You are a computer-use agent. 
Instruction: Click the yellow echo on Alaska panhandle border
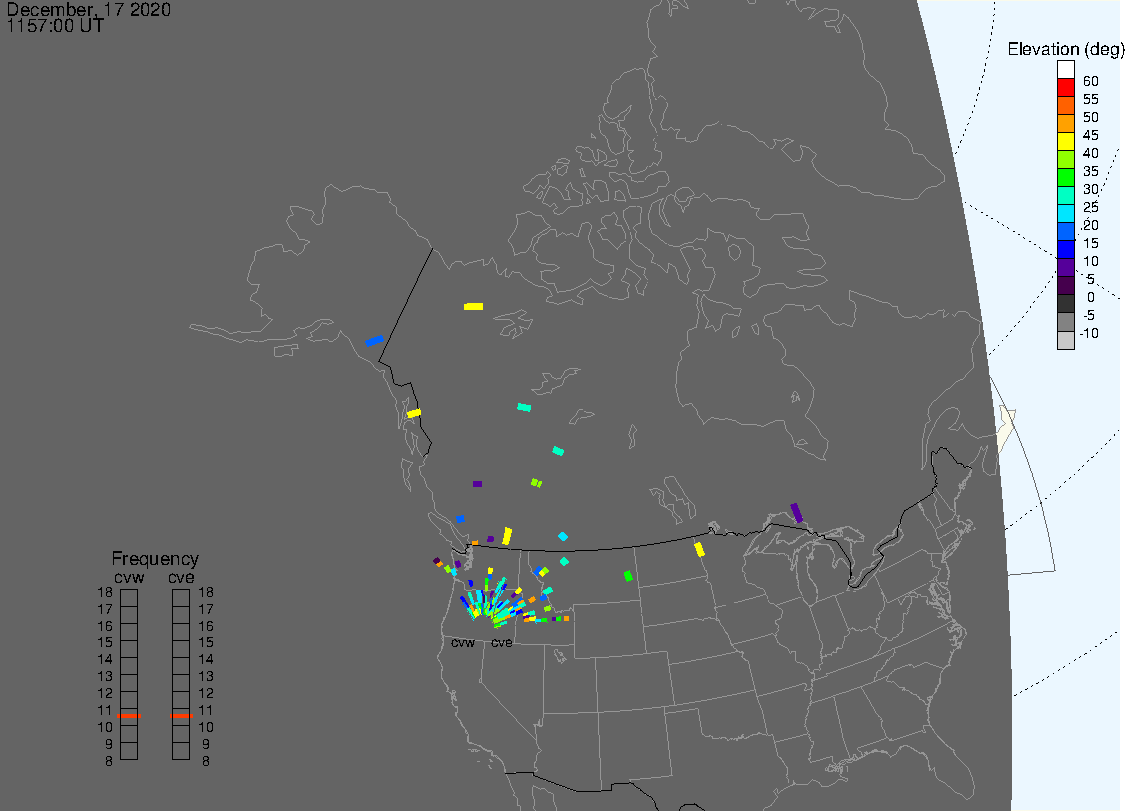pos(414,413)
